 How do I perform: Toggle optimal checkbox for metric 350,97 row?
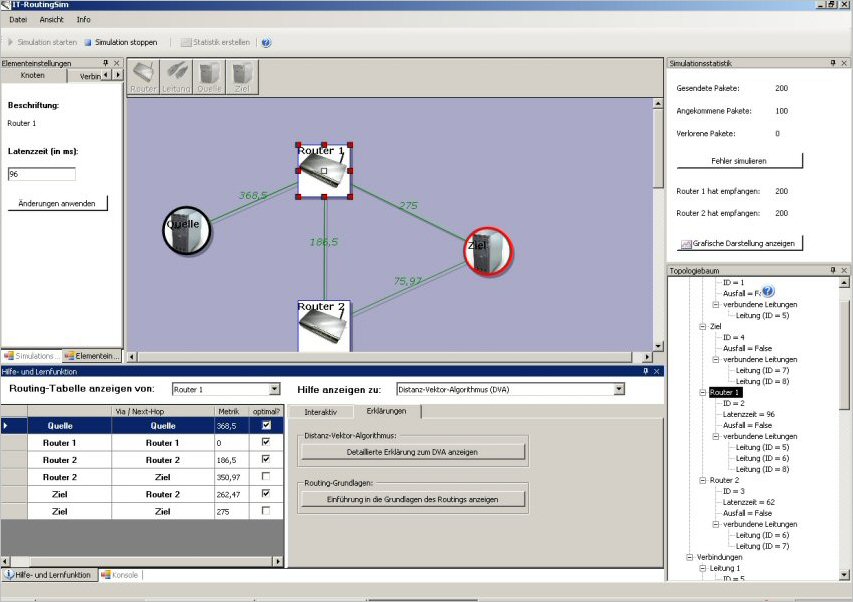265,477
